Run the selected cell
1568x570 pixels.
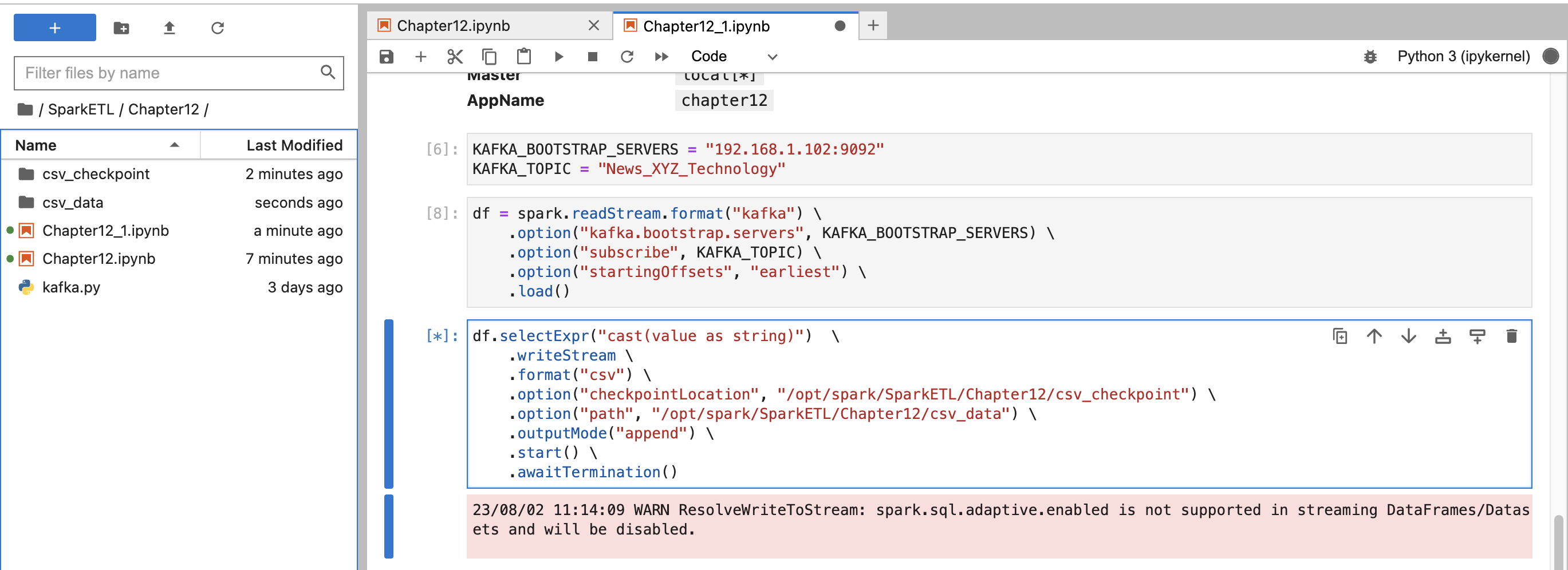(x=558, y=57)
